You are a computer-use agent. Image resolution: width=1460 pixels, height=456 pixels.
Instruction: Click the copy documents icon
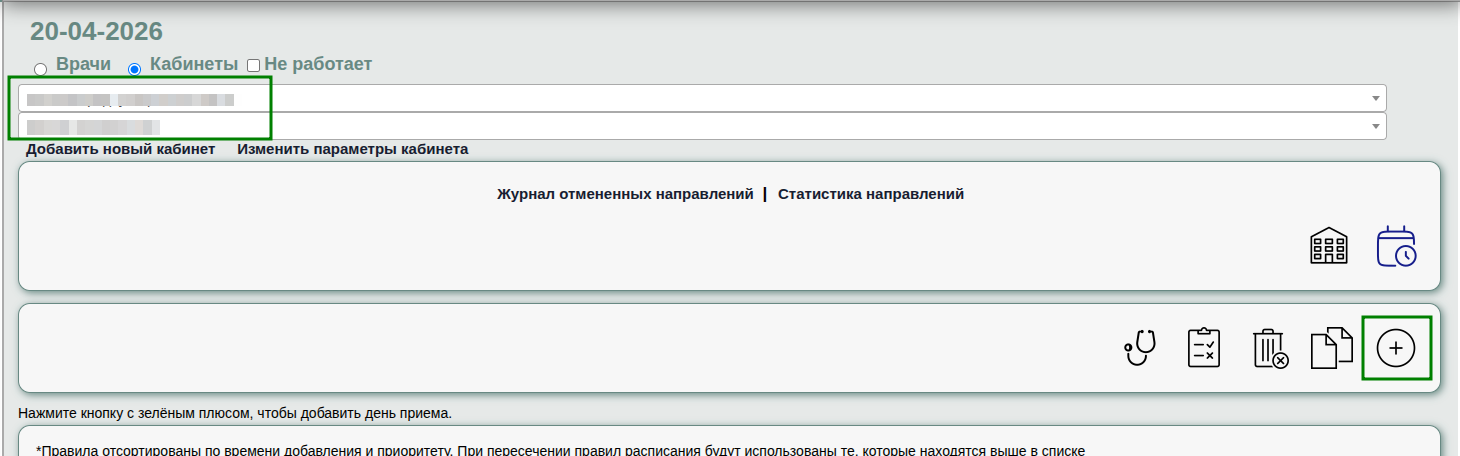coord(1331,348)
